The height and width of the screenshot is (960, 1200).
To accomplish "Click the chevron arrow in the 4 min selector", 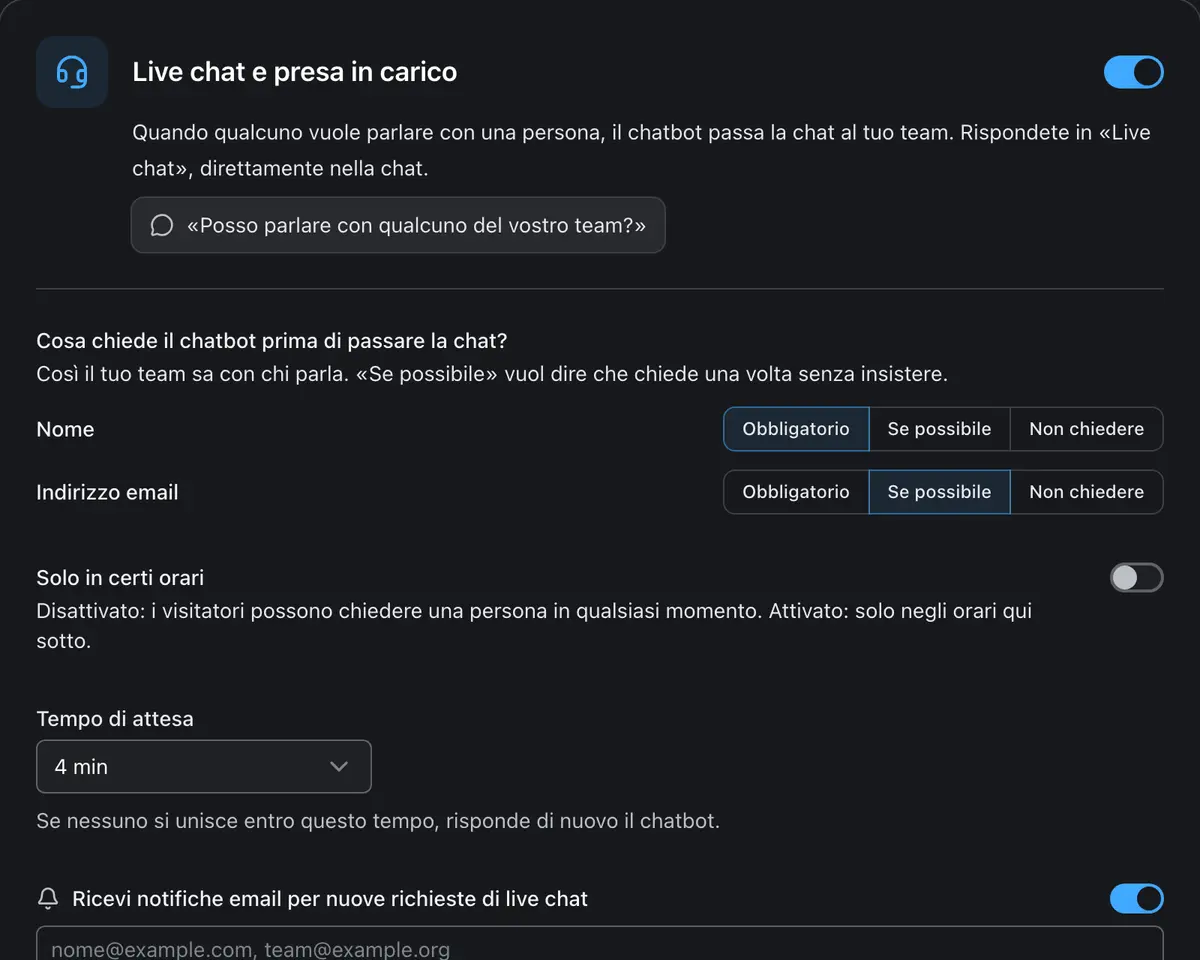I will coord(339,767).
